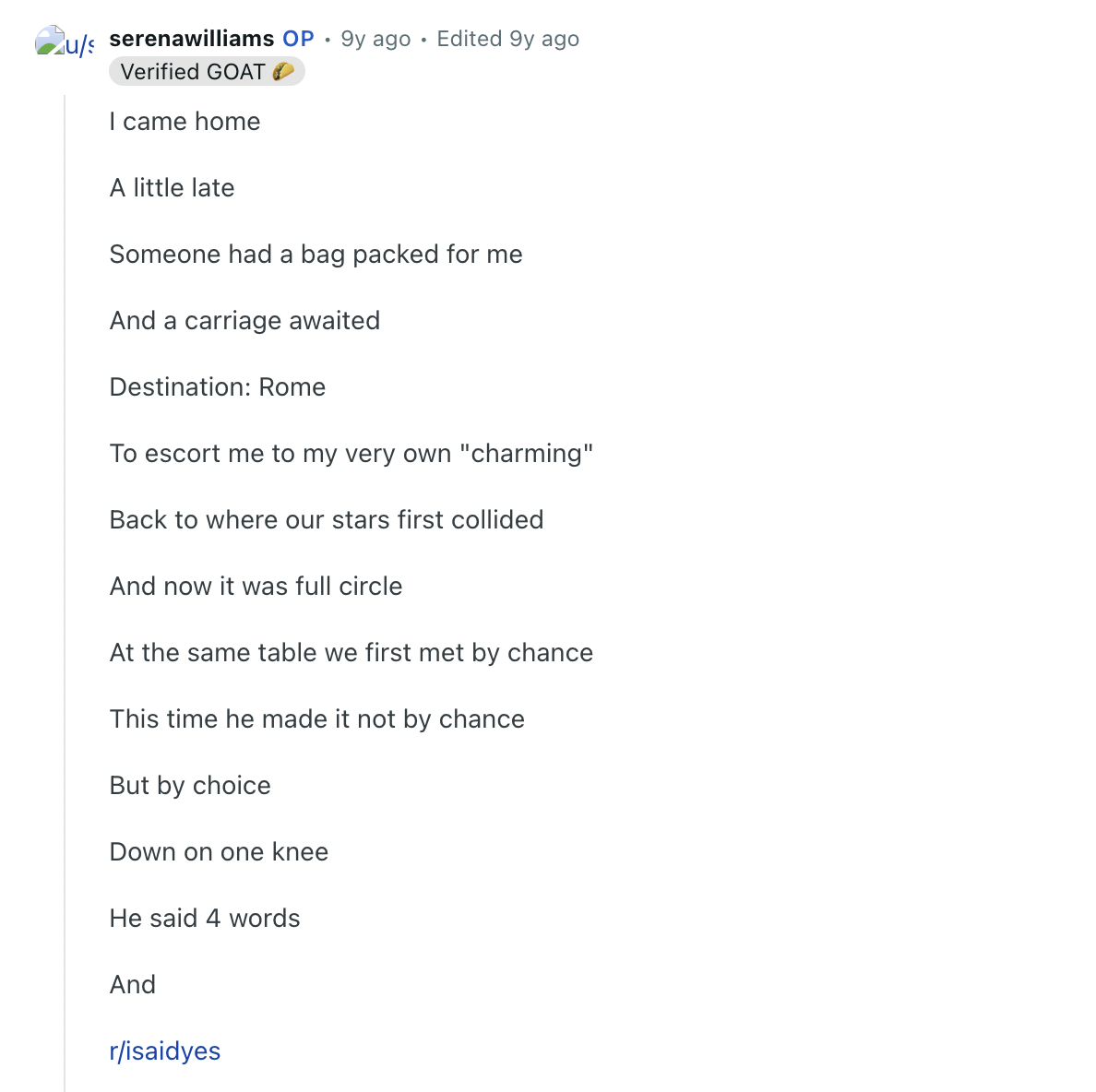Click the taco emoji in flair

283,71
